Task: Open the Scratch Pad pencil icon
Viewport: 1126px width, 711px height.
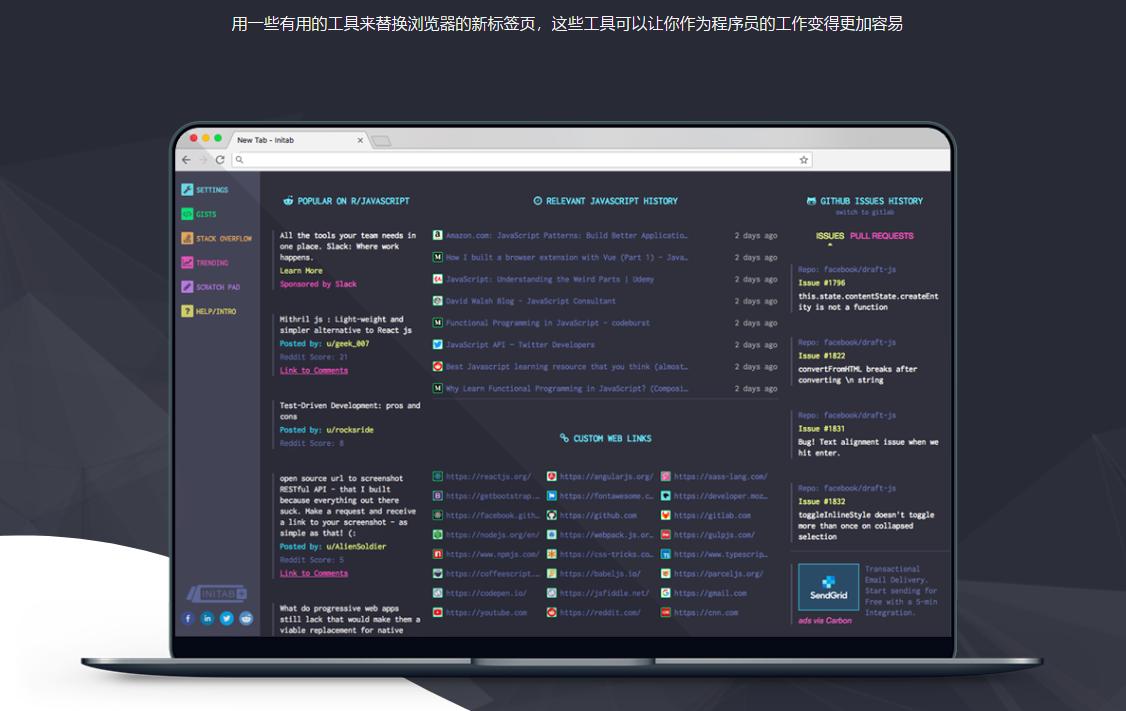Action: coord(187,287)
